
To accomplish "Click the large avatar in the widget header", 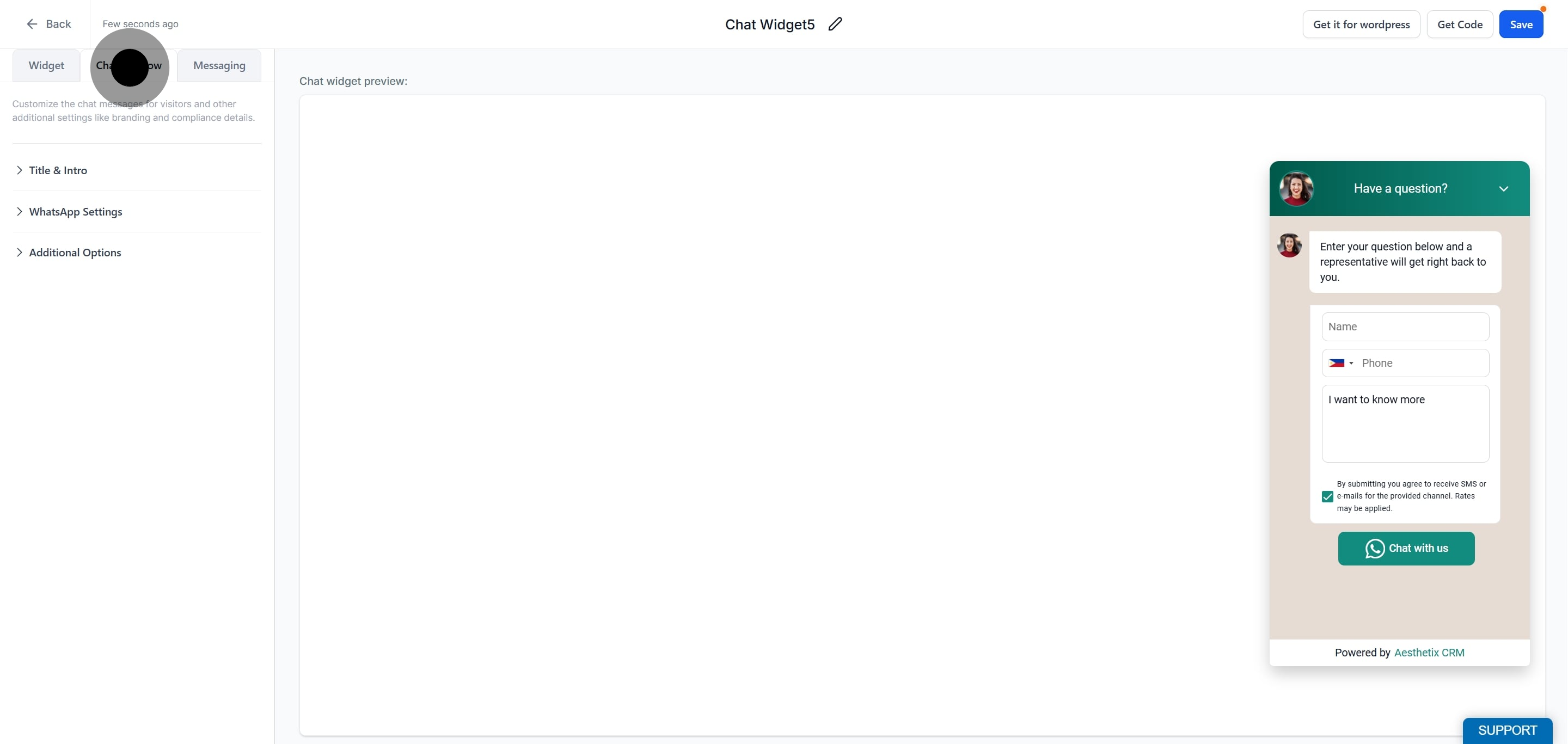I will [x=1296, y=189].
